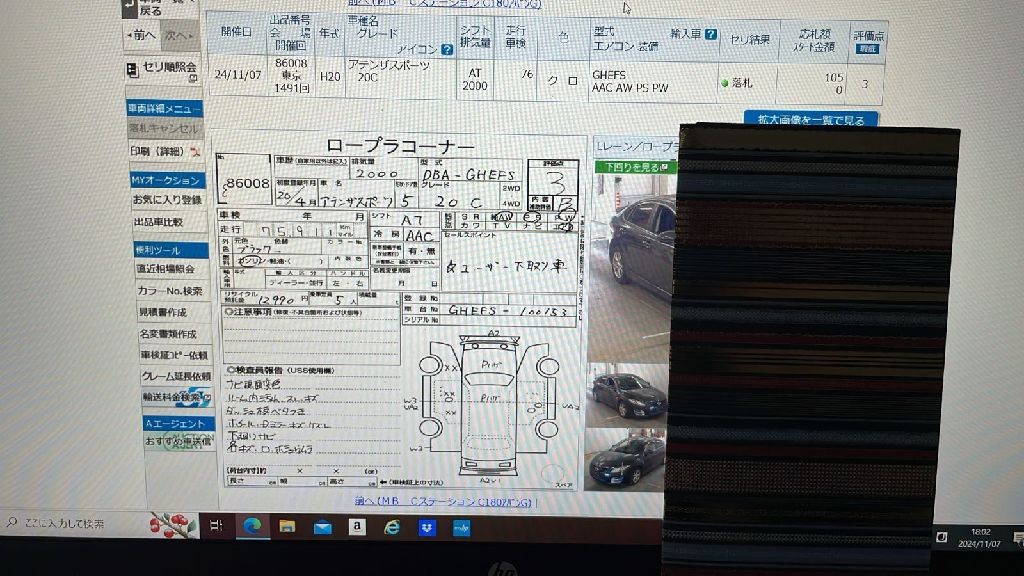
Task: Open Internet Explorer from the taskbar
Action: tap(392, 527)
